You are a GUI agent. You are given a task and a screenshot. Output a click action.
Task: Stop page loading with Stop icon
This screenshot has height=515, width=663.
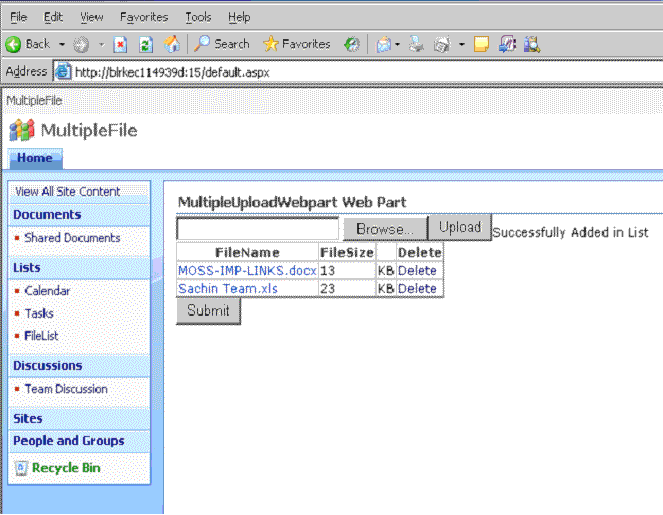(120, 44)
